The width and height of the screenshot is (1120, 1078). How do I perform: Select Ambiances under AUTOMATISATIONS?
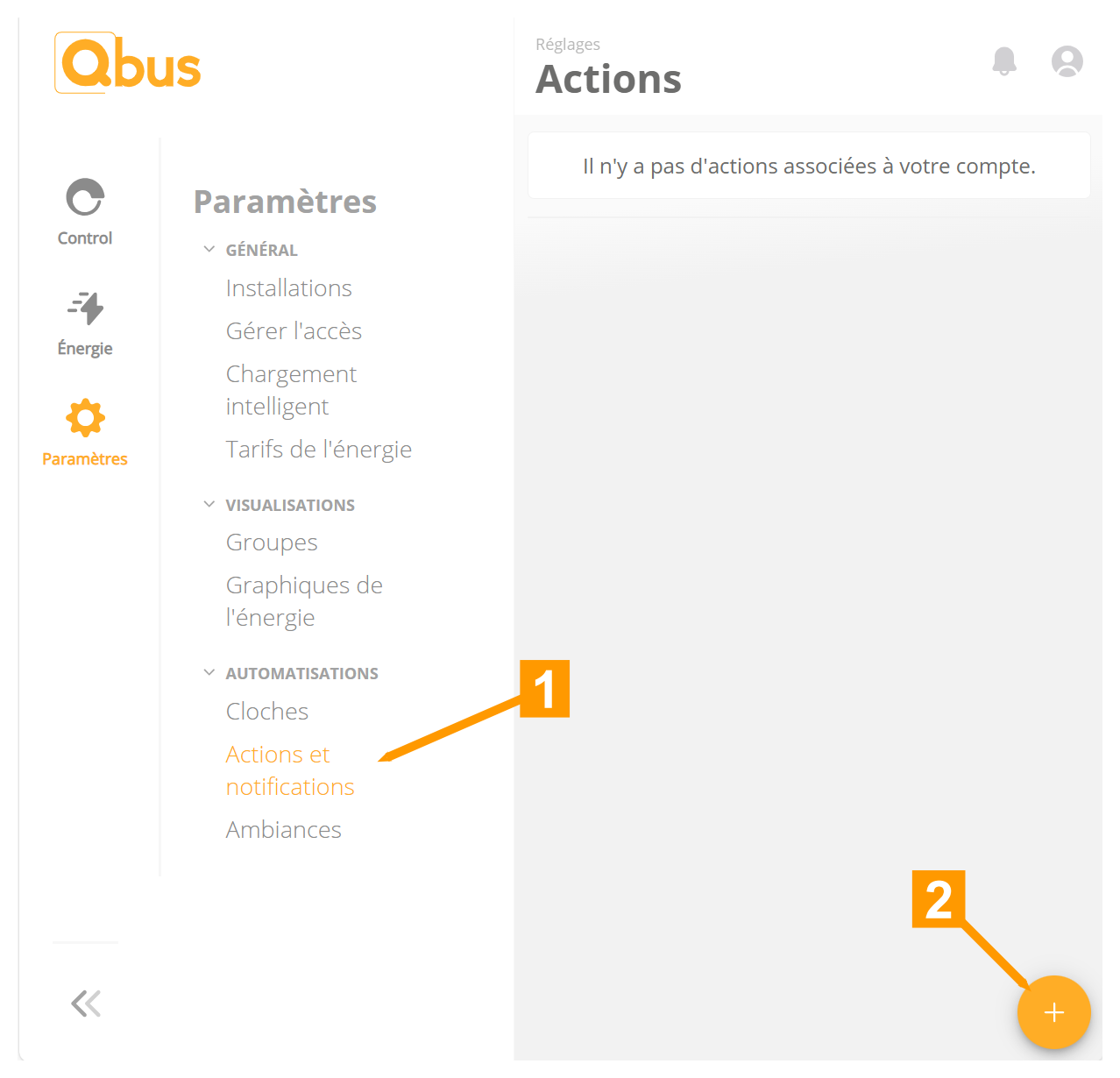tap(283, 829)
